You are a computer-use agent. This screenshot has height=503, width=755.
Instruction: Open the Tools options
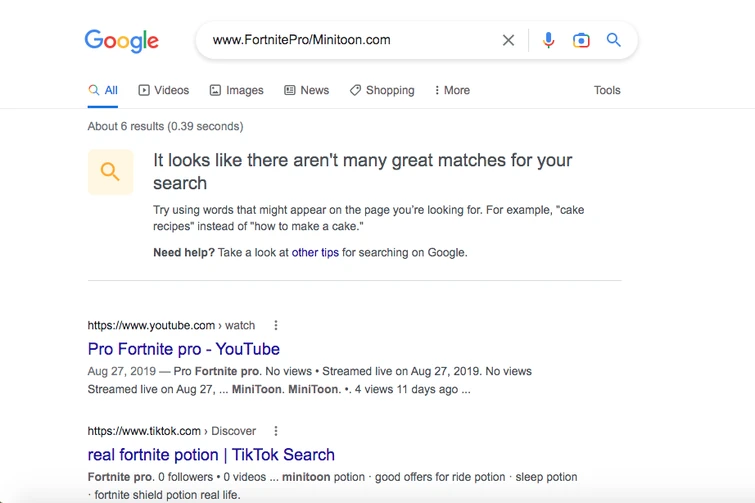(607, 90)
